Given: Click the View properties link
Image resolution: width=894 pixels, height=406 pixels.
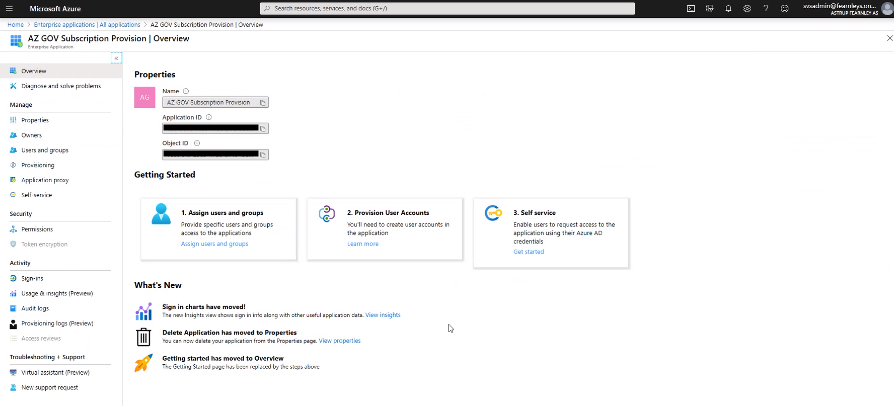Looking at the screenshot, I should click(x=339, y=341).
